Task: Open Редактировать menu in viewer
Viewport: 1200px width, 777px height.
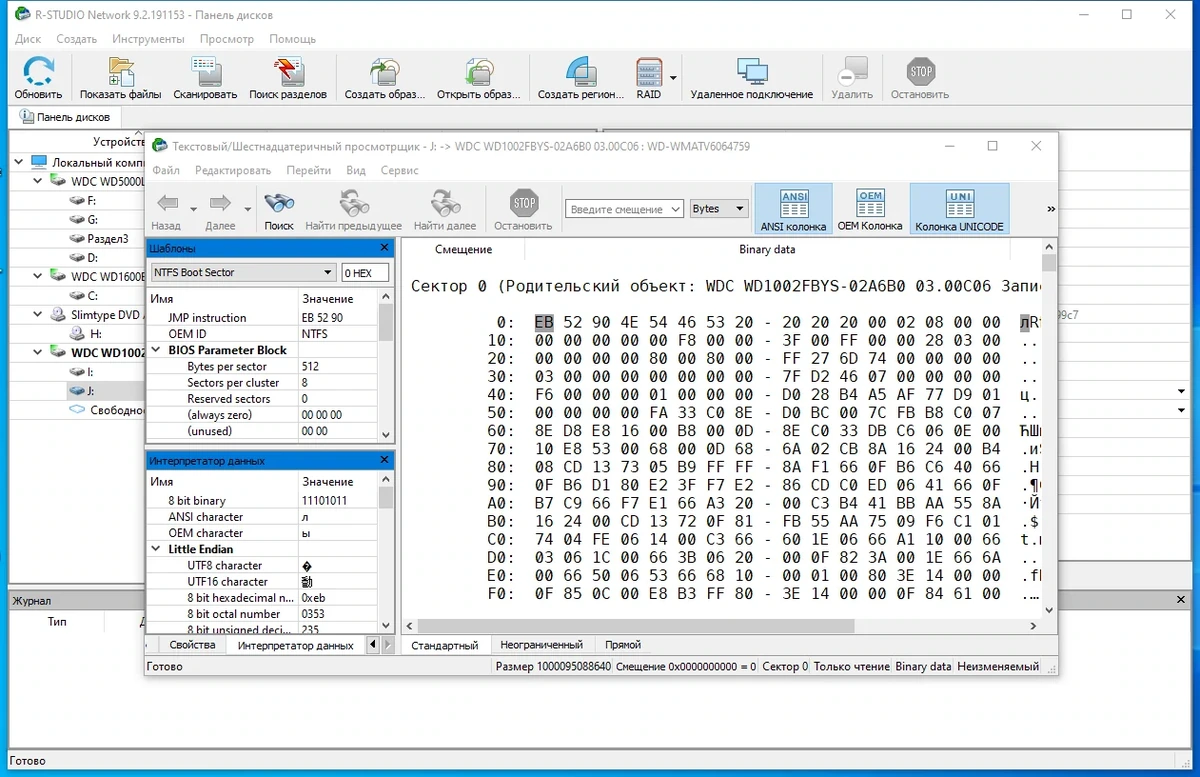Action: 233,171
